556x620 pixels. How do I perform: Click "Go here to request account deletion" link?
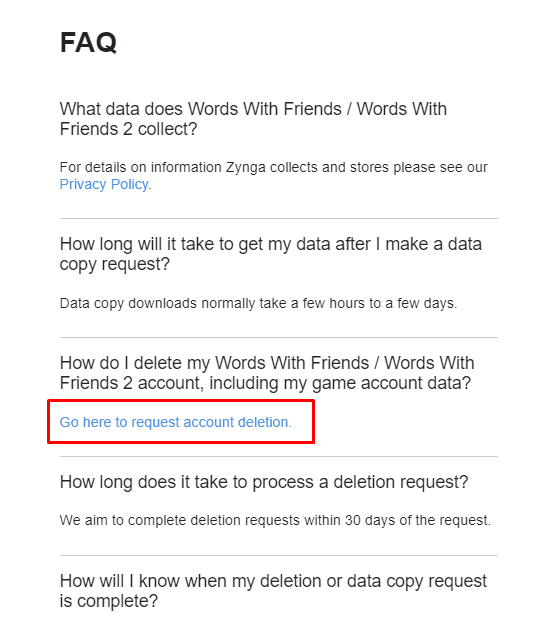176,422
